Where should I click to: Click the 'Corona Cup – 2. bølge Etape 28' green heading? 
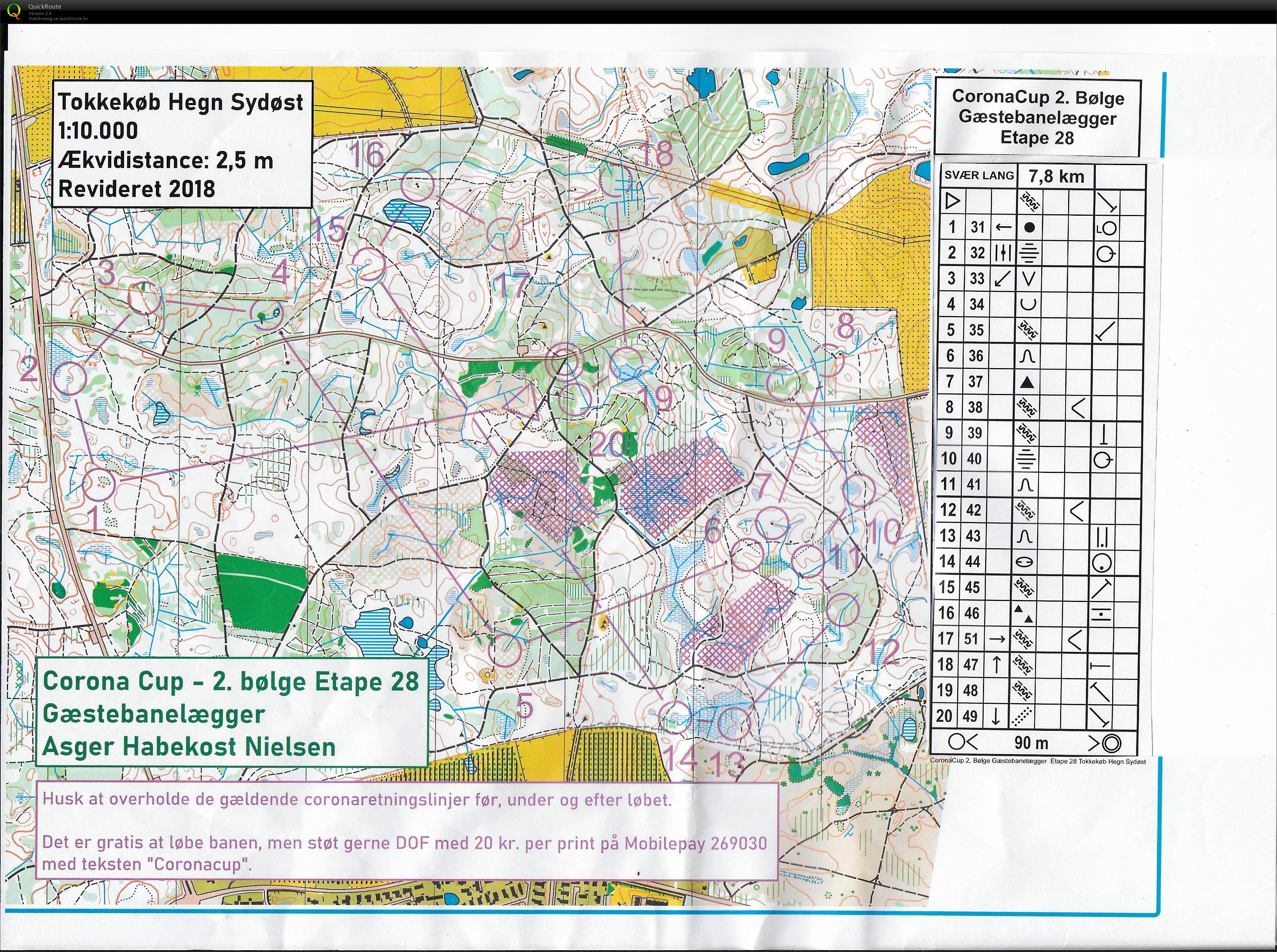point(231,681)
